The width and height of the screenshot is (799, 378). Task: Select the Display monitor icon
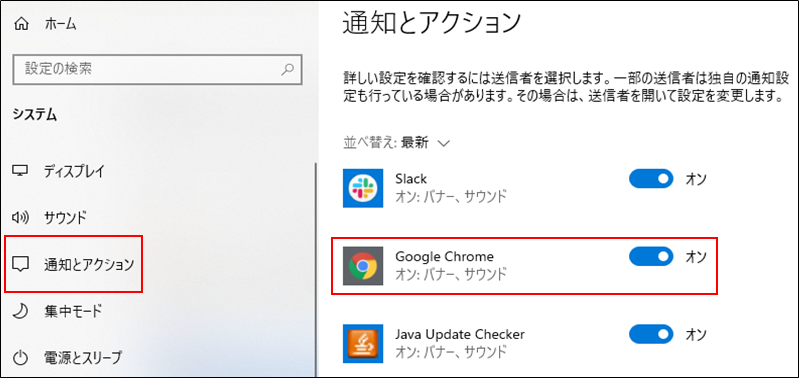click(20, 171)
